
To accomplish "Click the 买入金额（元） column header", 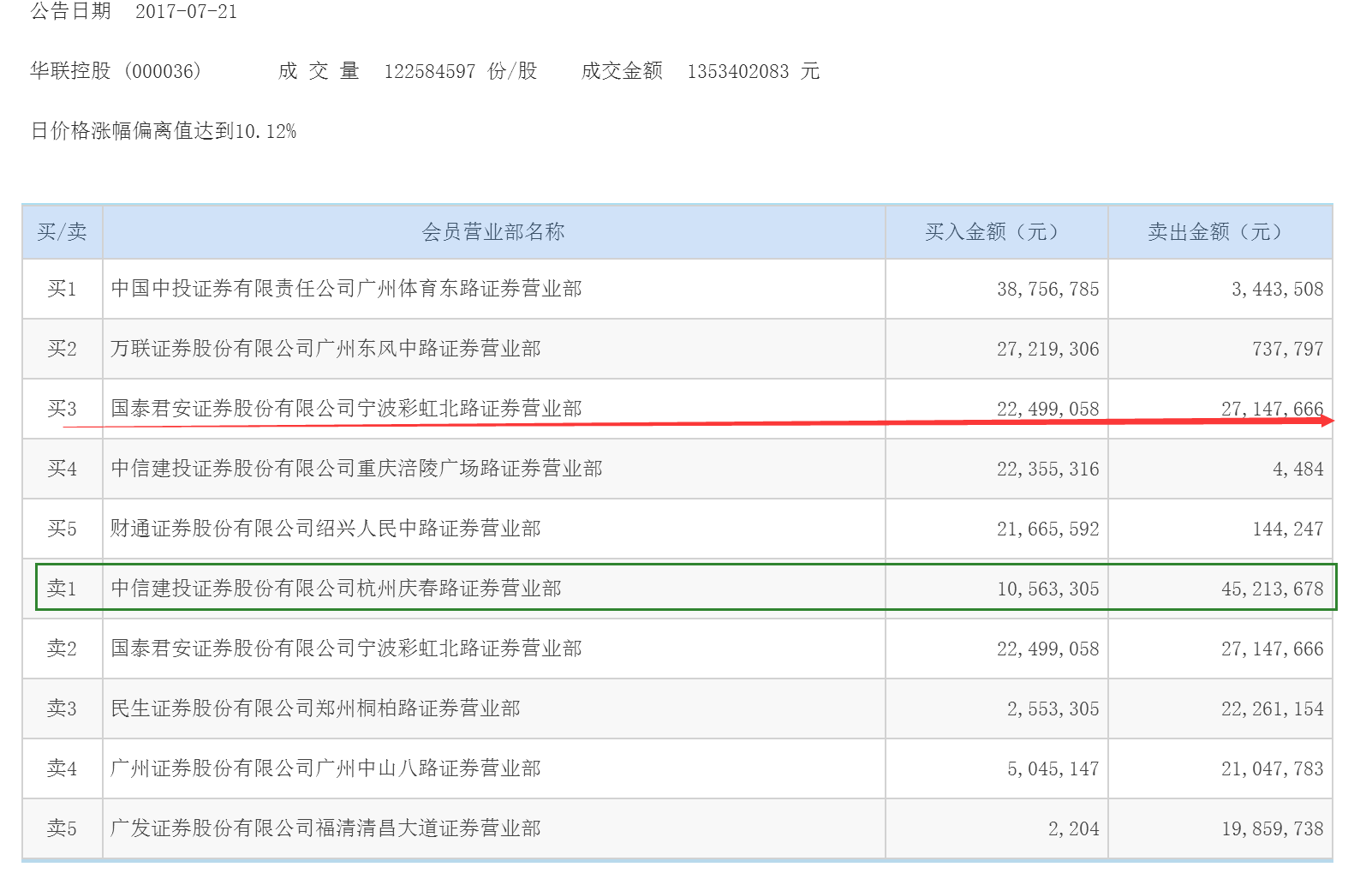I will click(996, 232).
